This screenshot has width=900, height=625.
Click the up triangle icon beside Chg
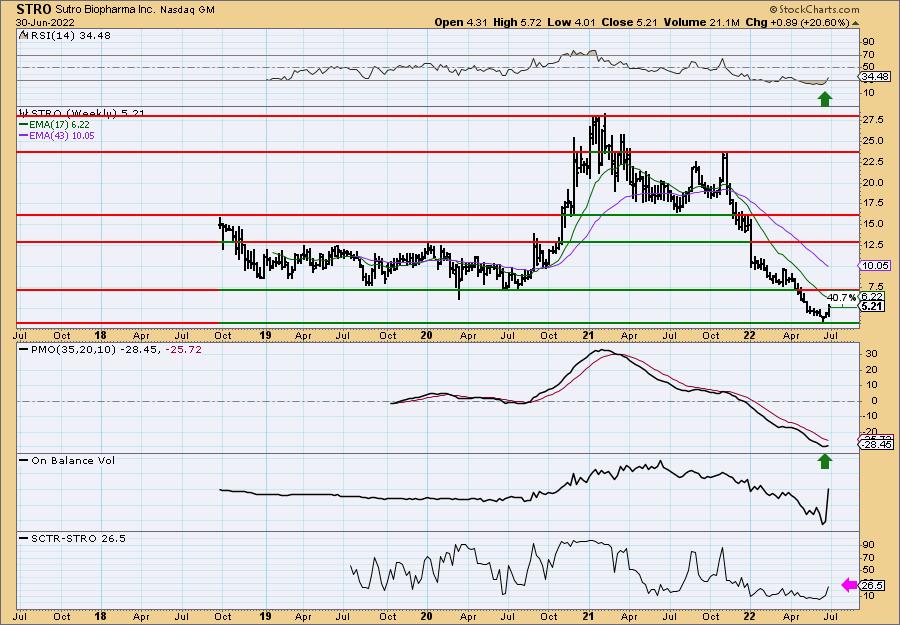coord(855,23)
